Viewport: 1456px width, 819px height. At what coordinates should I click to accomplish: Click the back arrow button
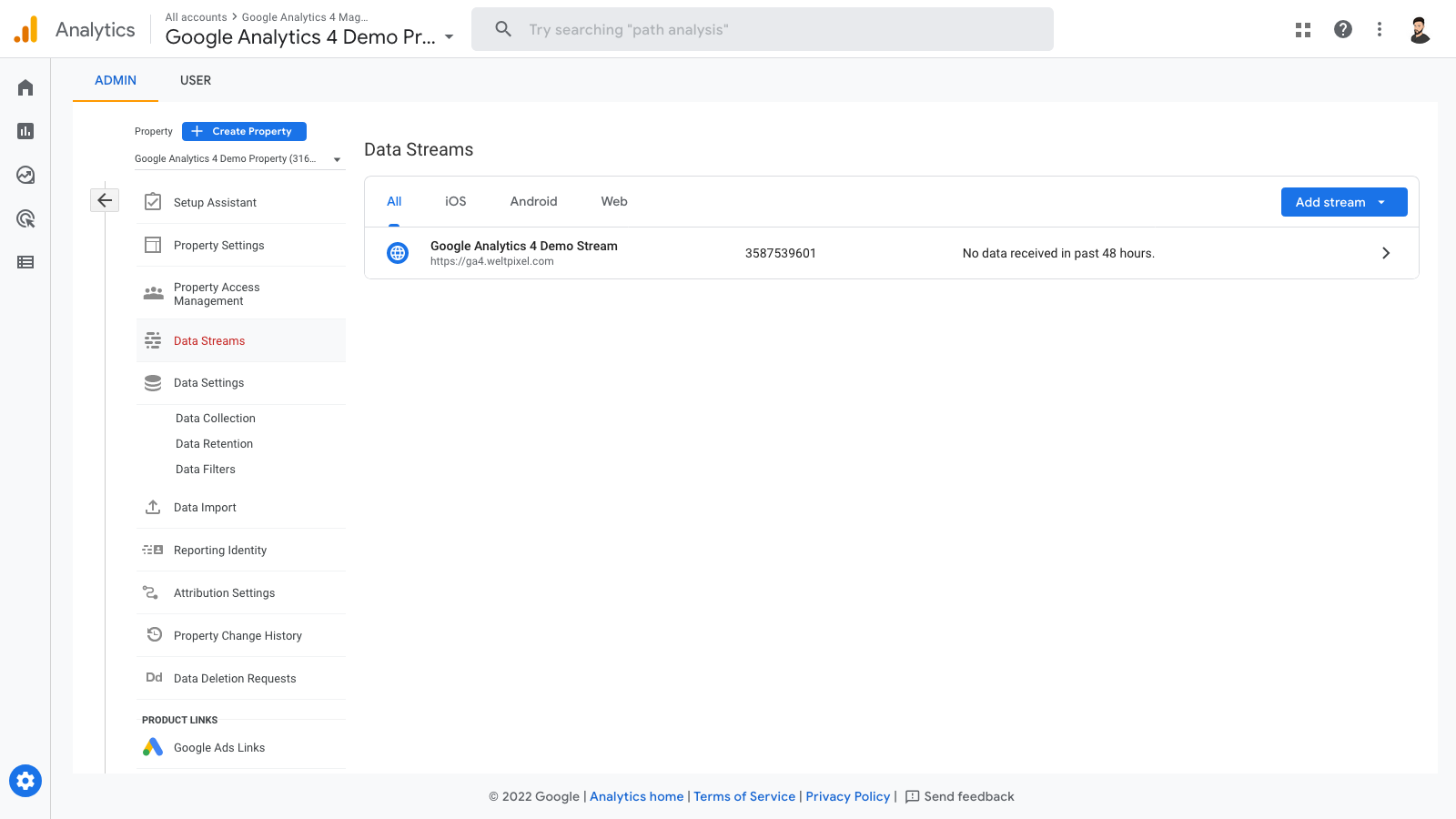pyautogui.click(x=105, y=200)
